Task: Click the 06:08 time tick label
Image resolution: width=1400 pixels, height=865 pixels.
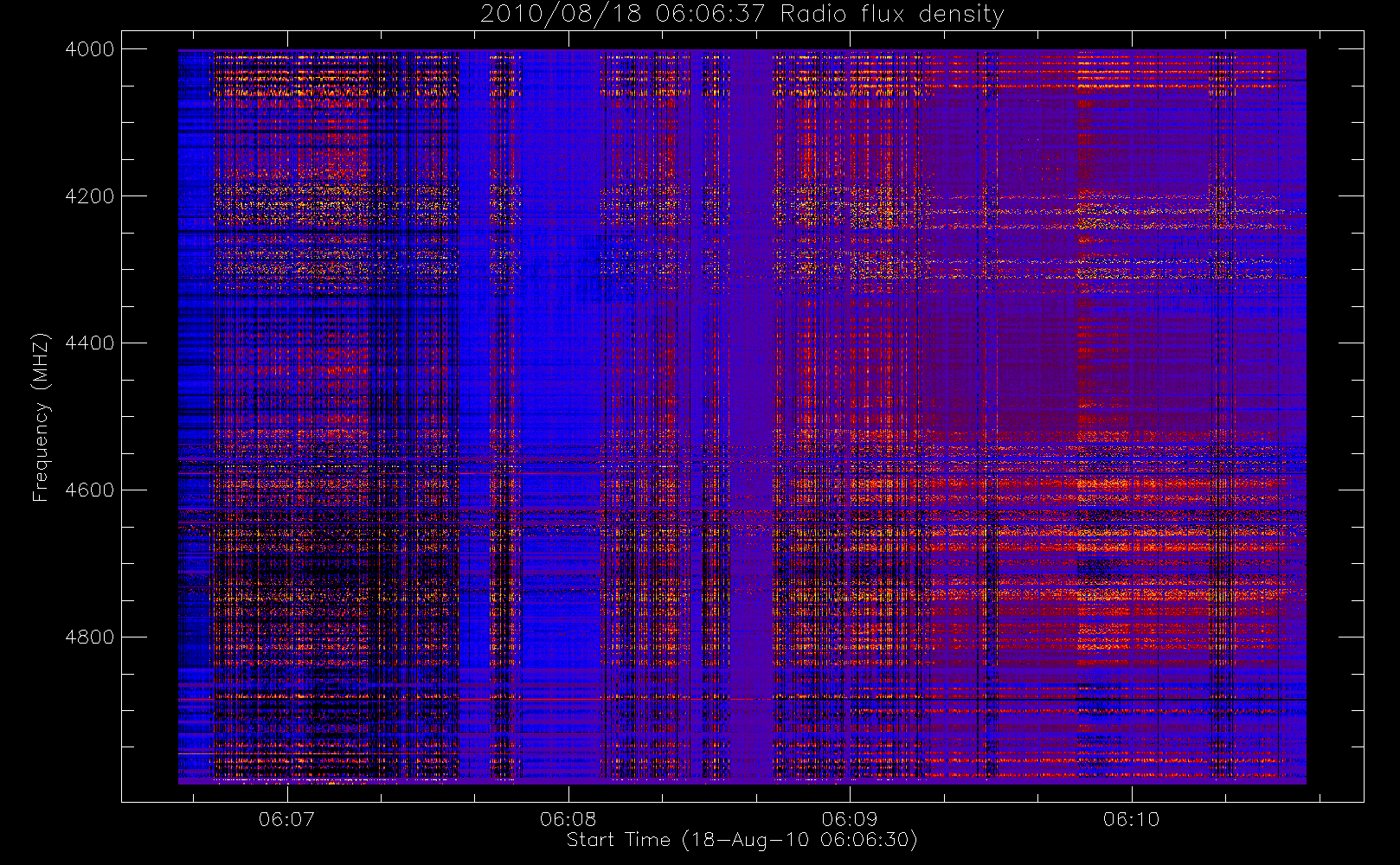Action: pyautogui.click(x=568, y=819)
